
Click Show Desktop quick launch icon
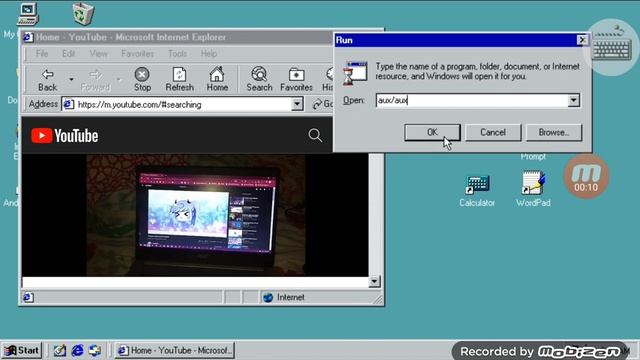(60, 350)
